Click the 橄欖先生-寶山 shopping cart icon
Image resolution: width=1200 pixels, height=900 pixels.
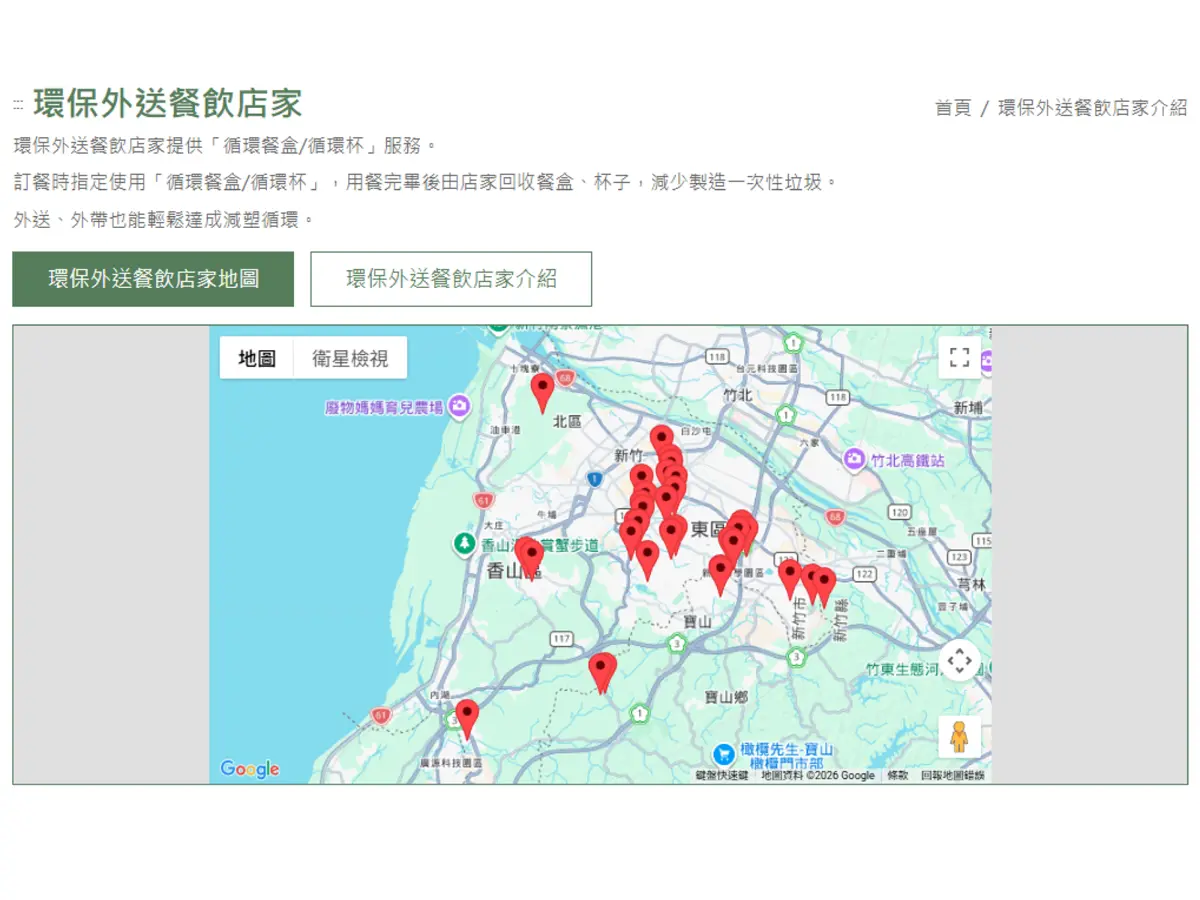724,755
